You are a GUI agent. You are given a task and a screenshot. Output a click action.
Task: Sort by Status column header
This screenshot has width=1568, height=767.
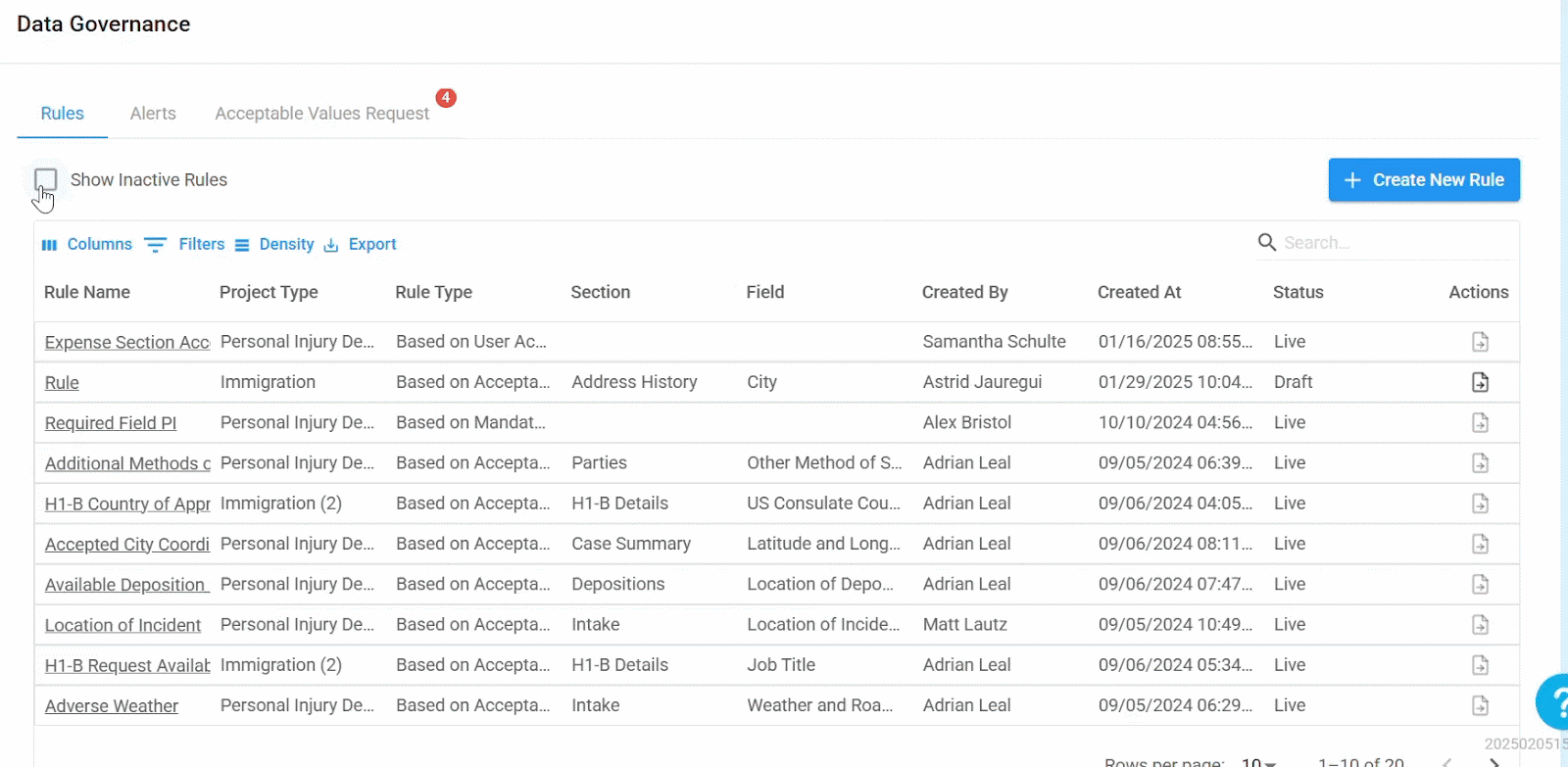pyautogui.click(x=1298, y=292)
